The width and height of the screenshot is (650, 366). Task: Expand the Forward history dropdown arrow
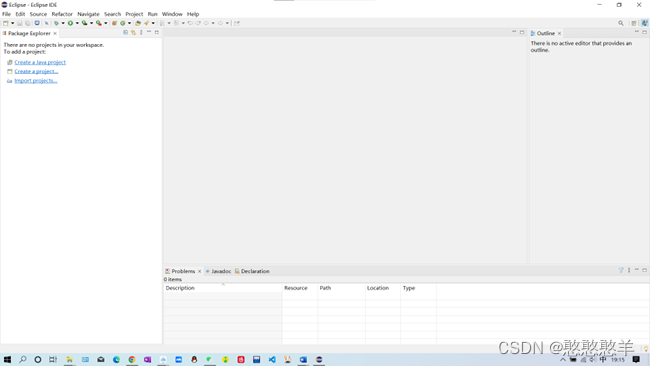pyautogui.click(x=227, y=23)
